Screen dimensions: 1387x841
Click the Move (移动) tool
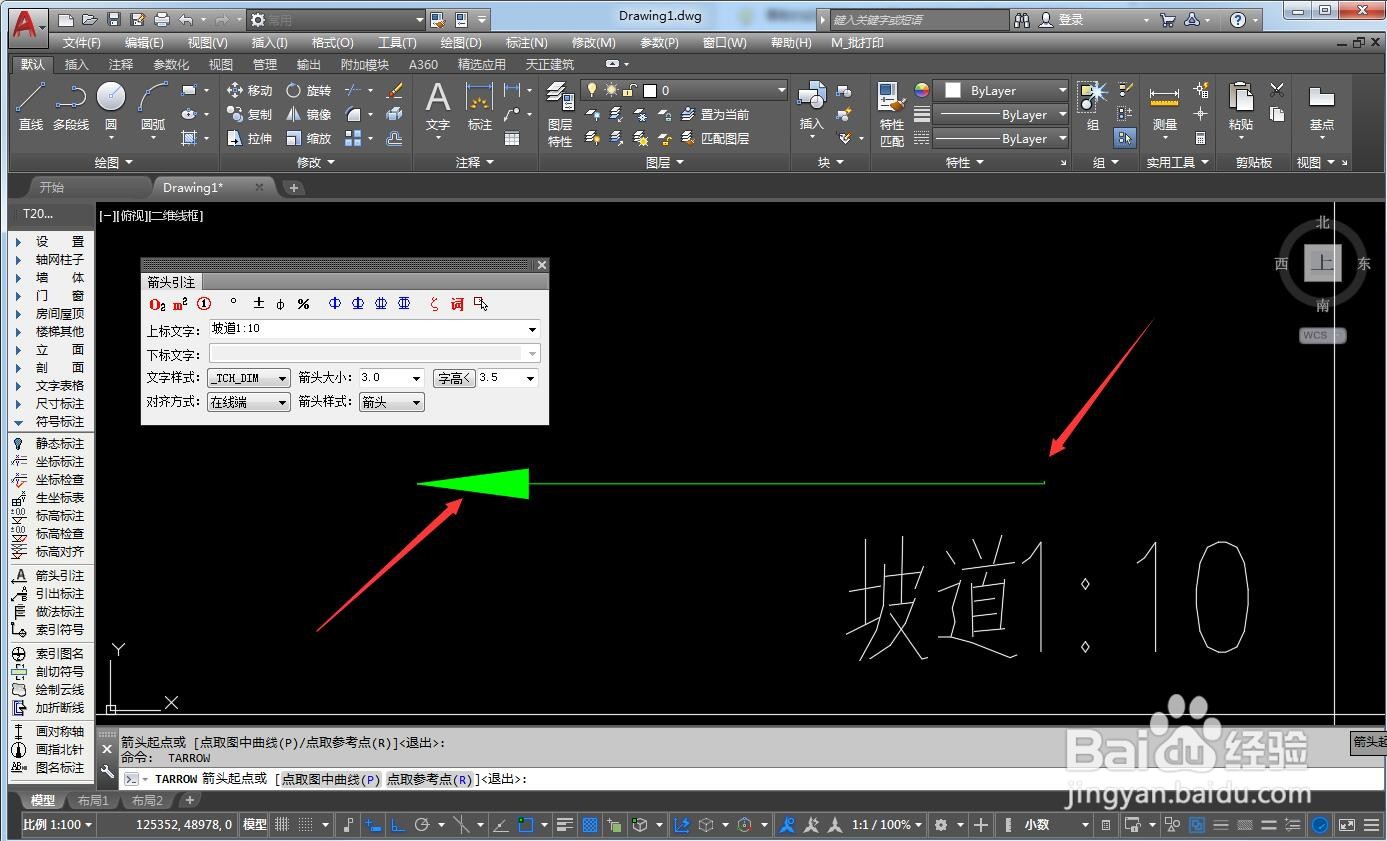tap(250, 90)
